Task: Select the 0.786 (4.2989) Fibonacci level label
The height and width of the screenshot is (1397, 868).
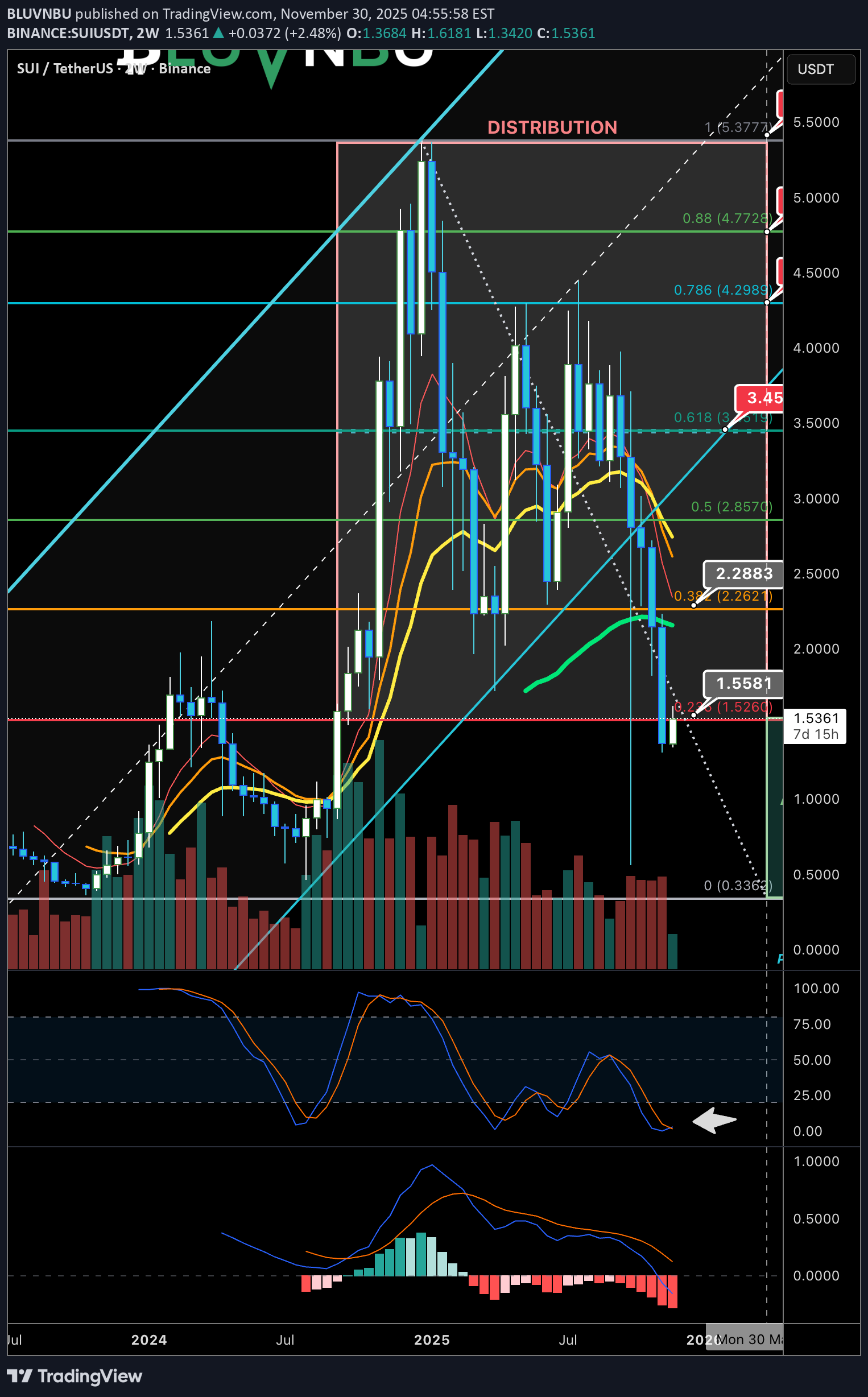Action: pos(722,290)
